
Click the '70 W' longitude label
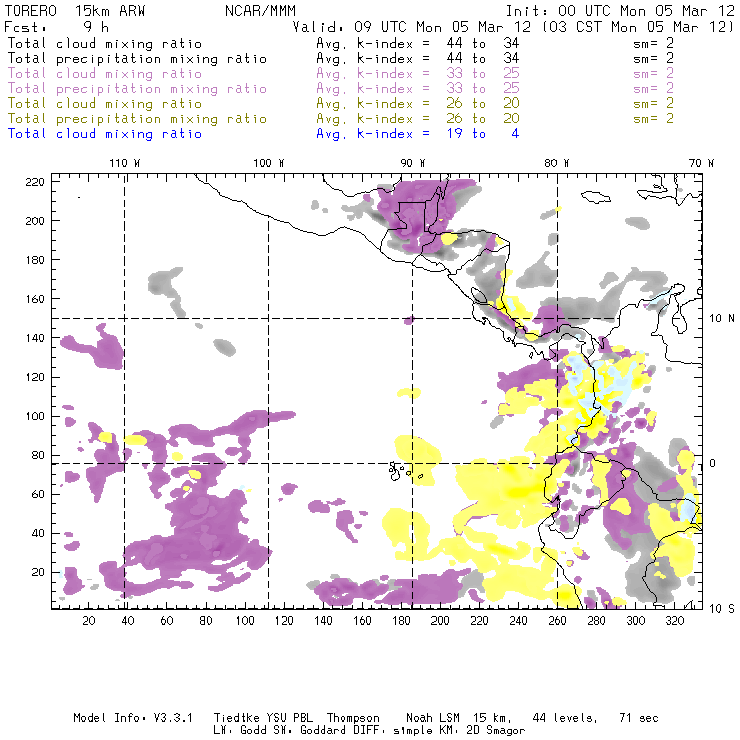pos(701,163)
